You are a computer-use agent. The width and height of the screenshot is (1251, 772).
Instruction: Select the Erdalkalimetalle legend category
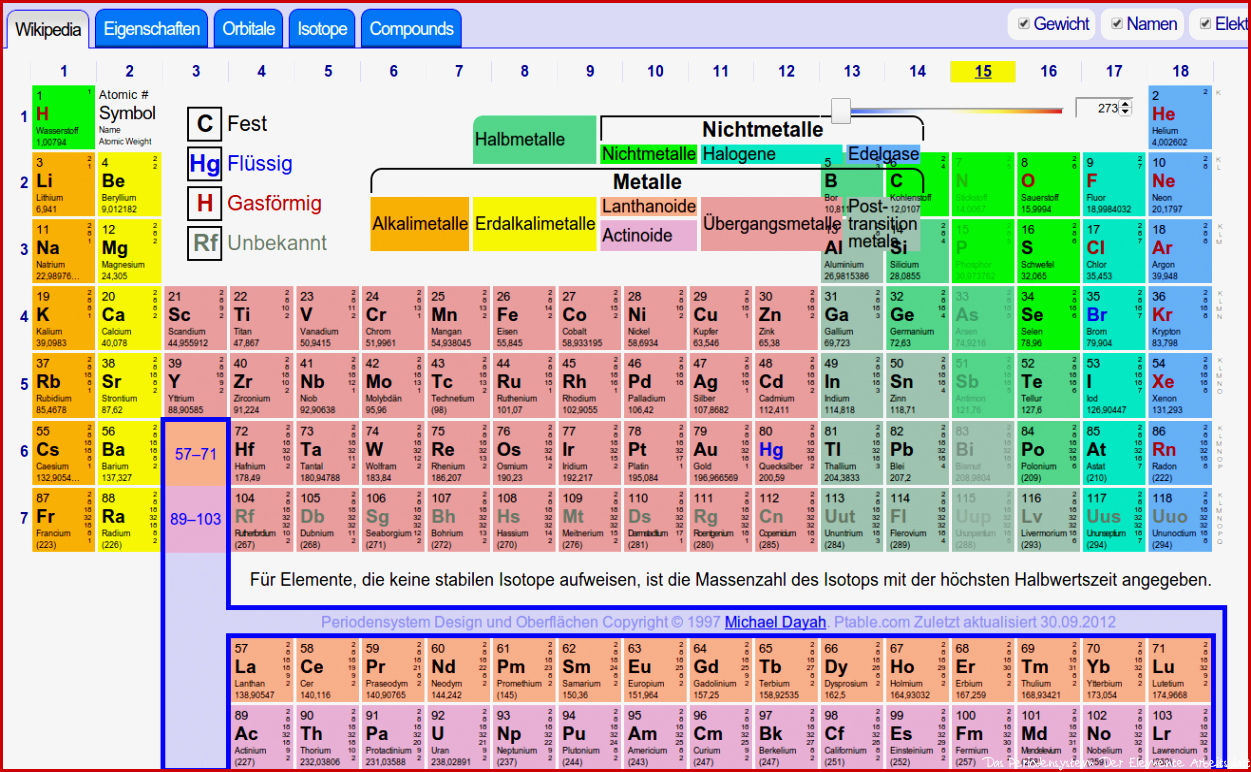(535, 224)
